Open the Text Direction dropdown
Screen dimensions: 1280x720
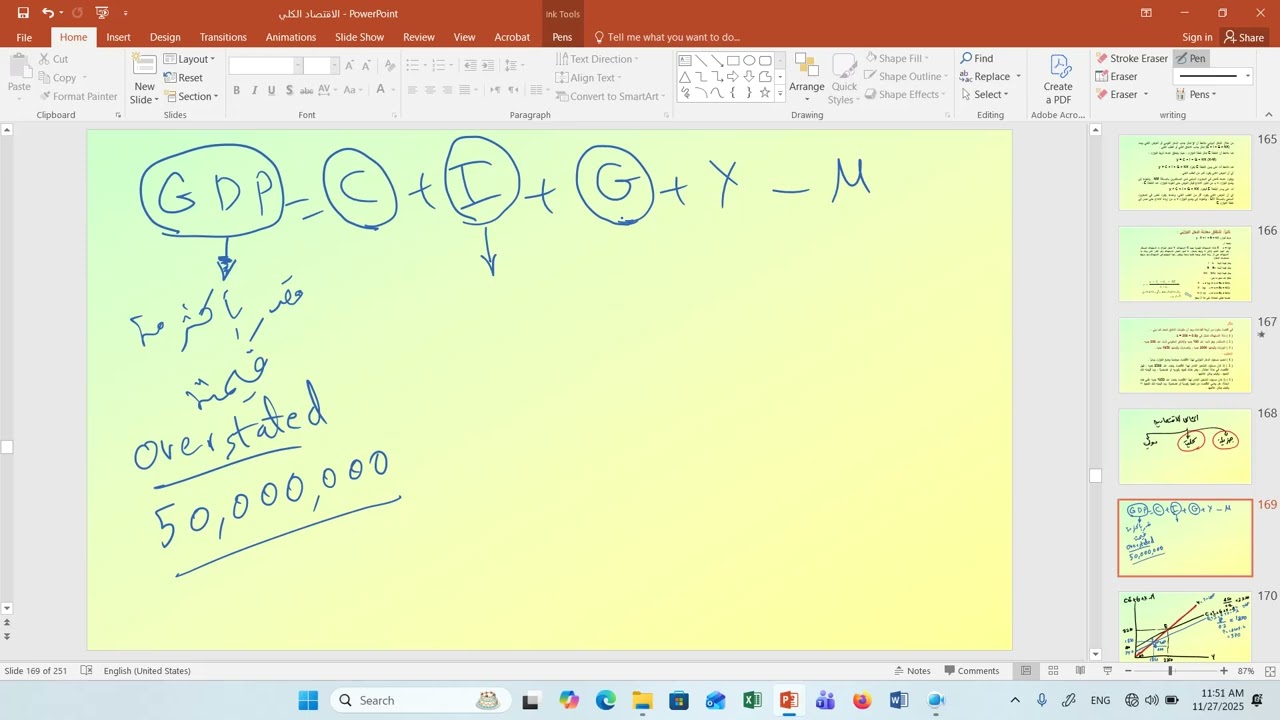pyautogui.click(x=597, y=59)
